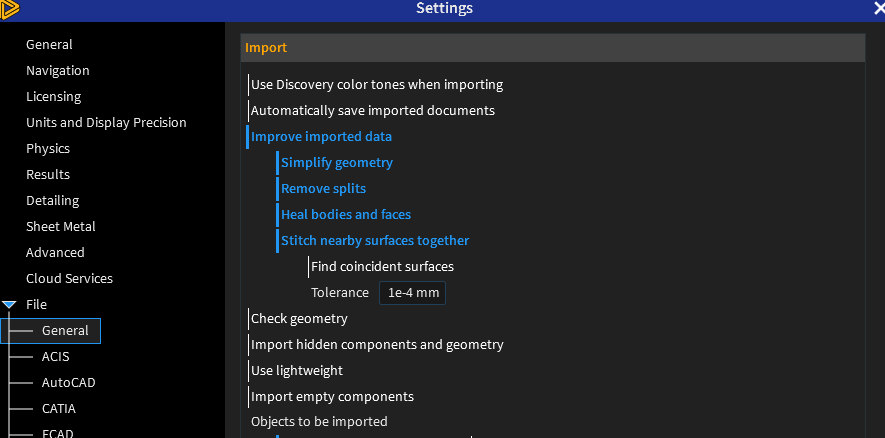Enable Automatically save imported documents

point(372,111)
